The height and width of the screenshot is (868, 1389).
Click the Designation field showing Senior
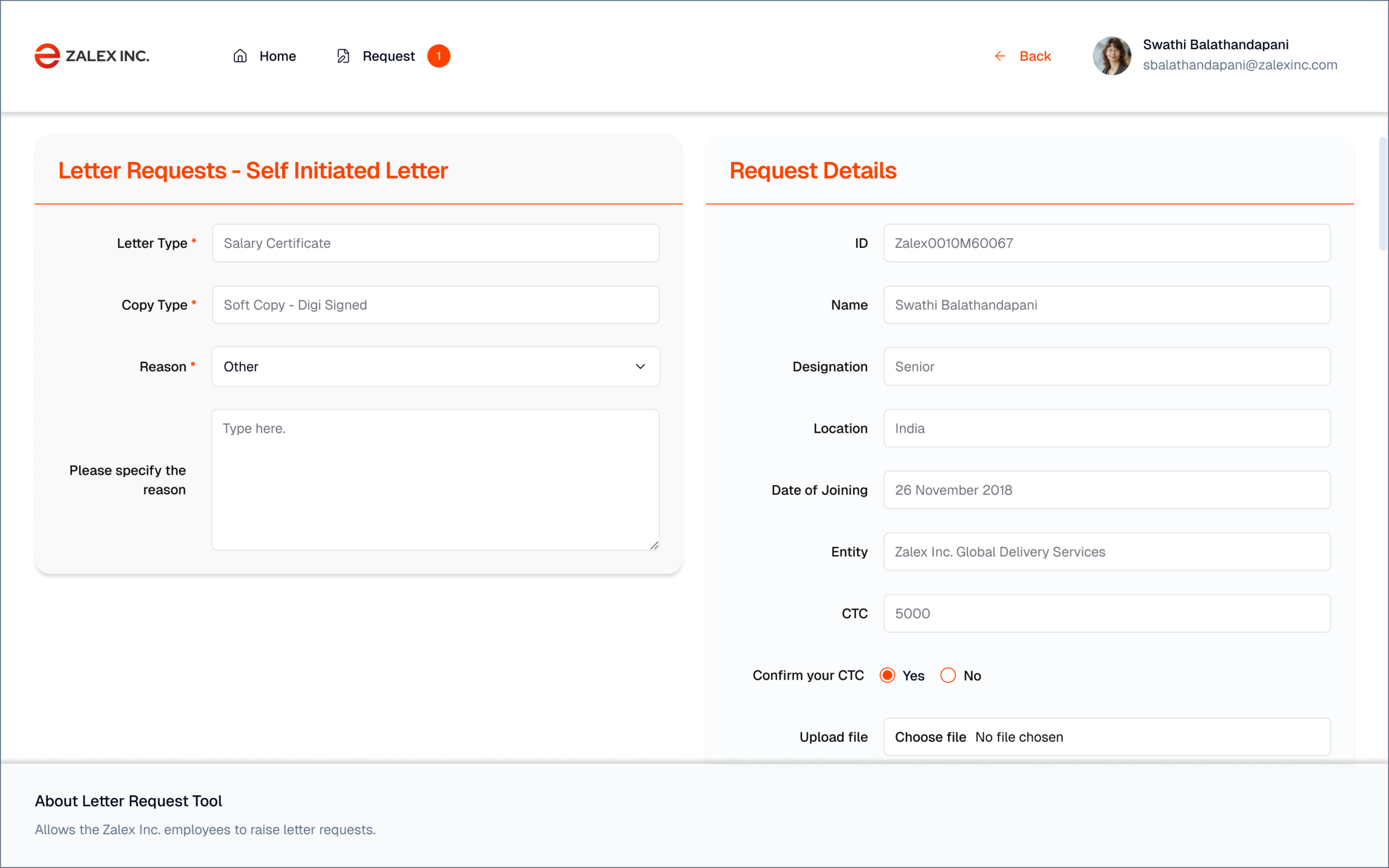tap(1107, 366)
